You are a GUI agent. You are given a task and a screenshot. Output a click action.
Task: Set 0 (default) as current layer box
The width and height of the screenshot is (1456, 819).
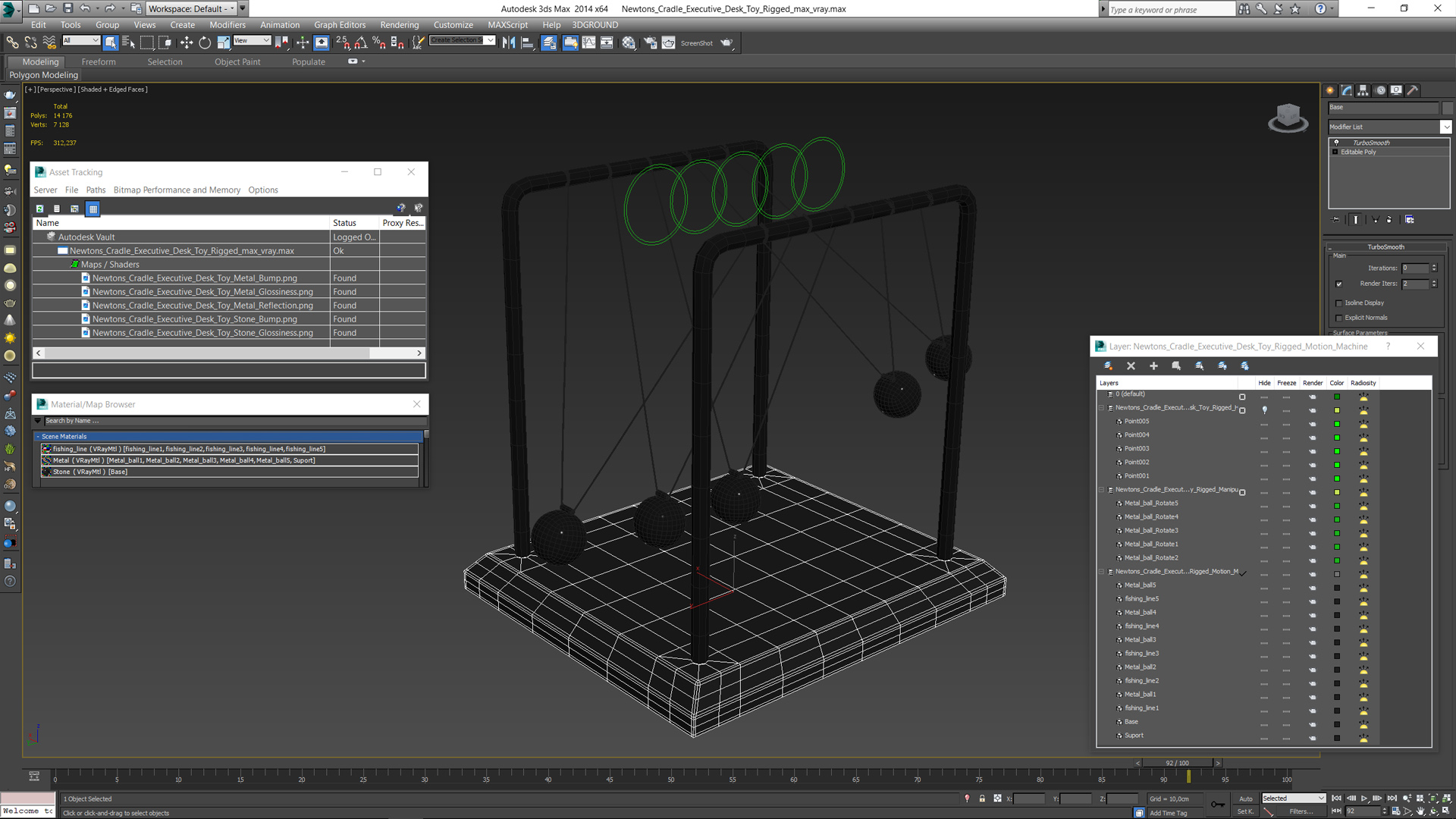tap(1242, 397)
